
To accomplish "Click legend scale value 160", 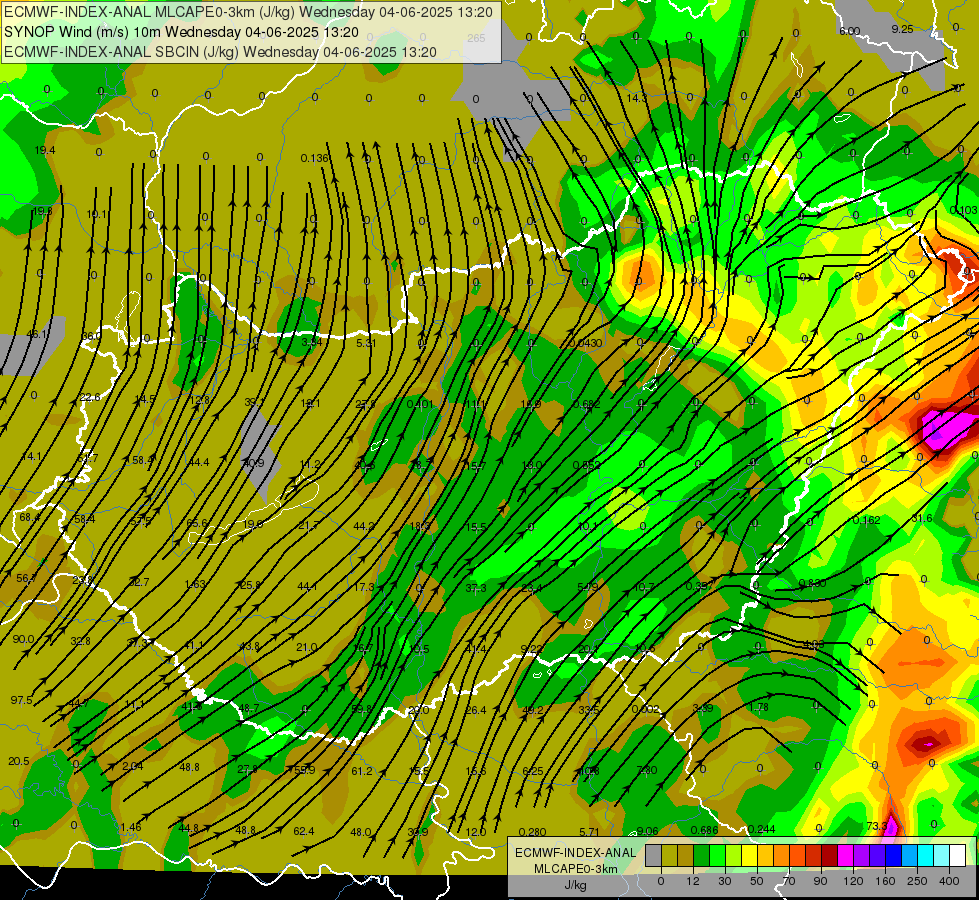I will click(x=885, y=882).
